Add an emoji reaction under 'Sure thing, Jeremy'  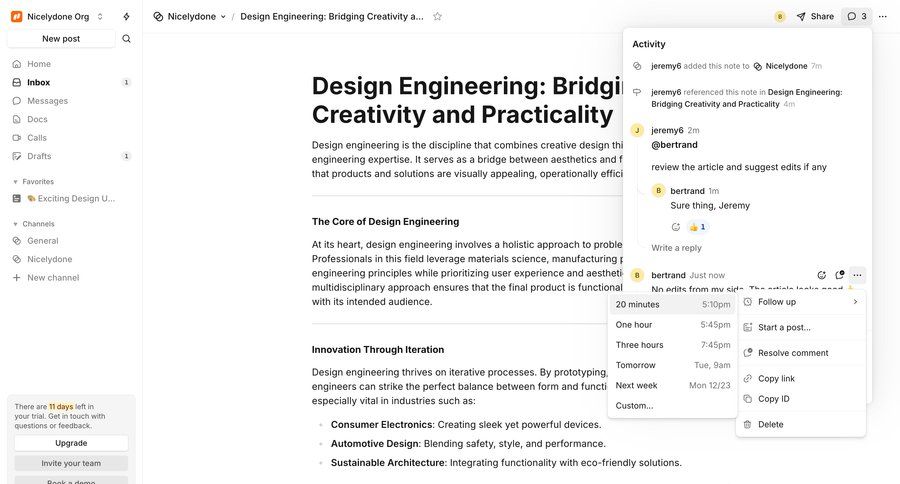(x=676, y=227)
